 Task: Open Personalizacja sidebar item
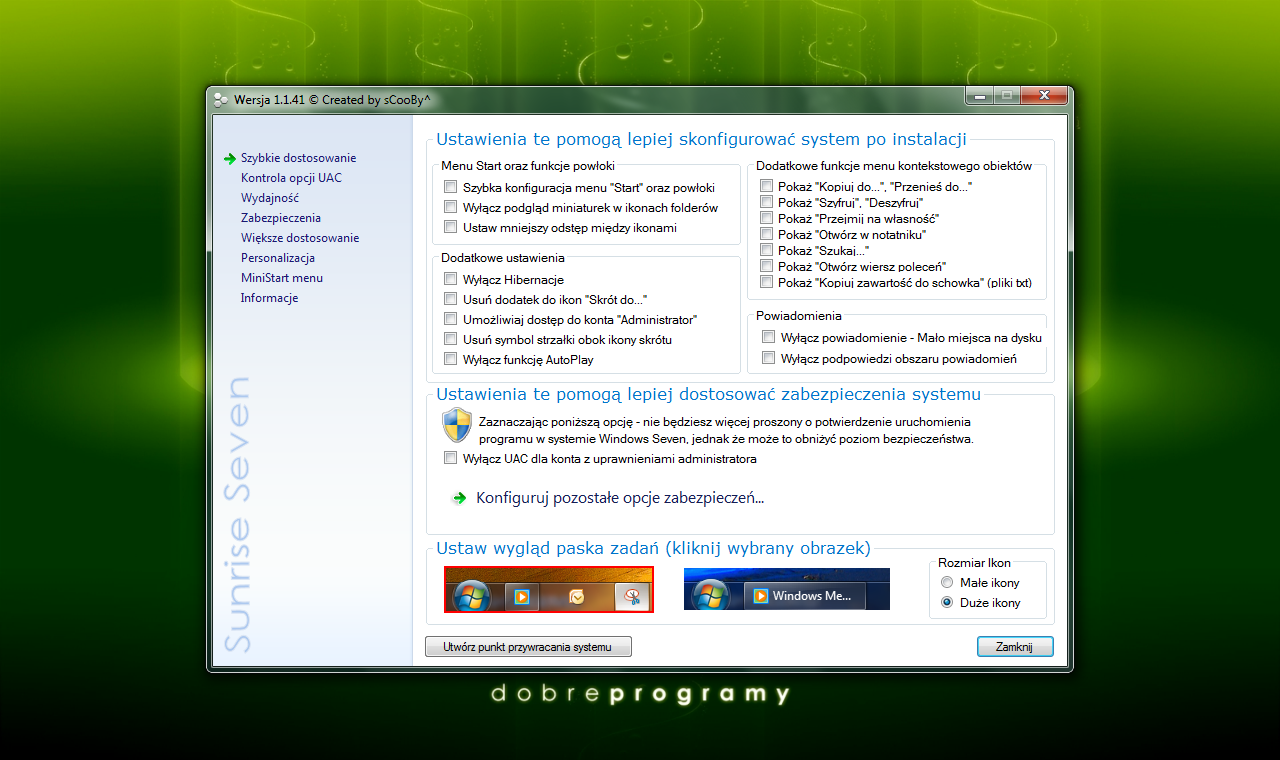click(277, 258)
